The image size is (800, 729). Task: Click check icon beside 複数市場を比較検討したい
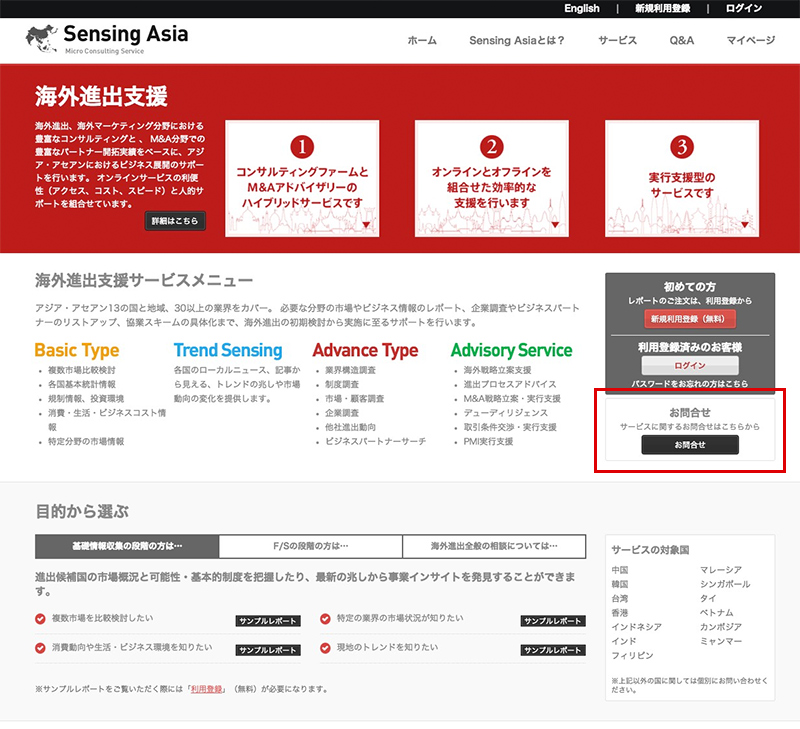coord(40,619)
